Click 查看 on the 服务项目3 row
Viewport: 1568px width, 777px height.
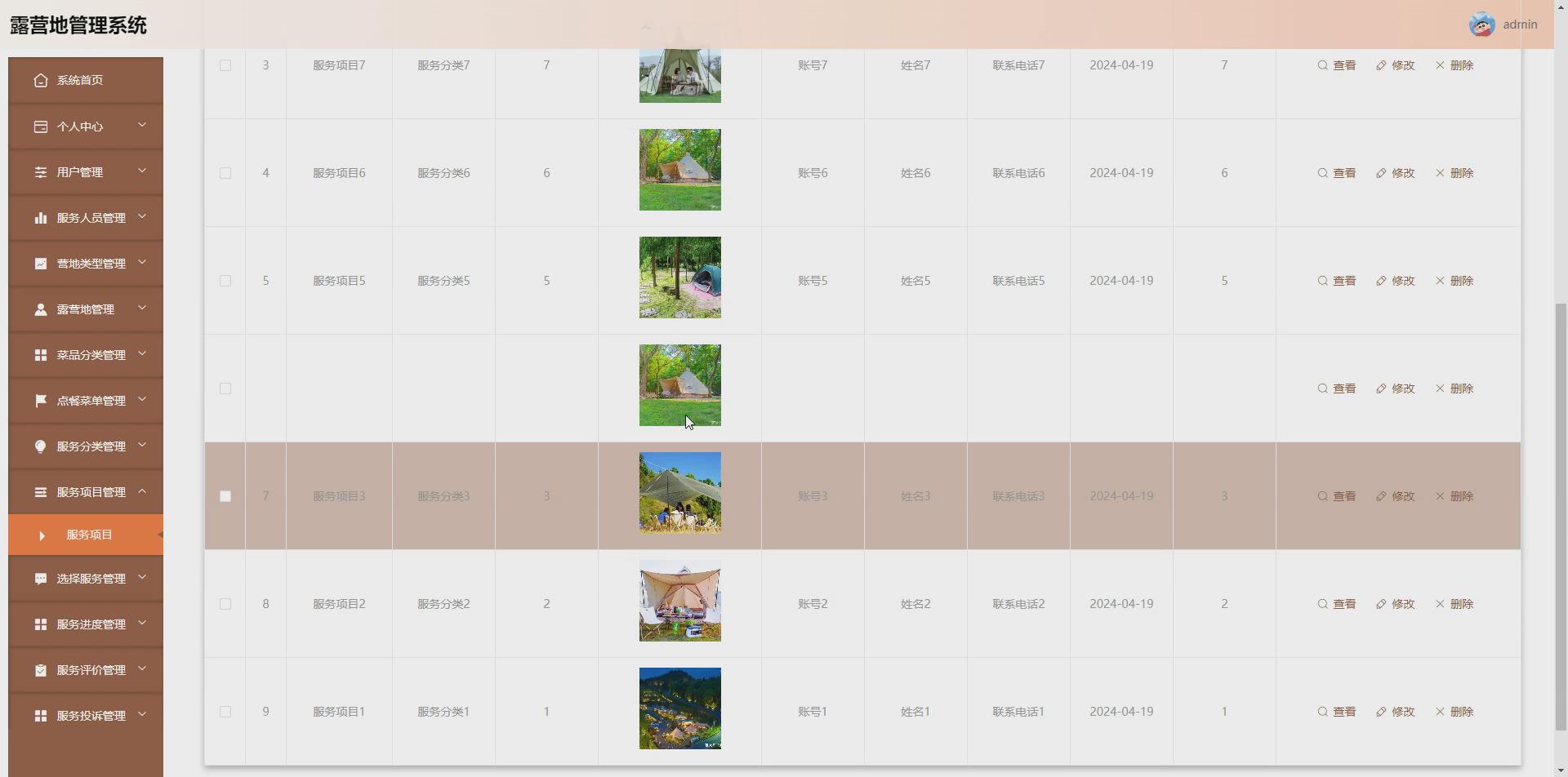1336,495
